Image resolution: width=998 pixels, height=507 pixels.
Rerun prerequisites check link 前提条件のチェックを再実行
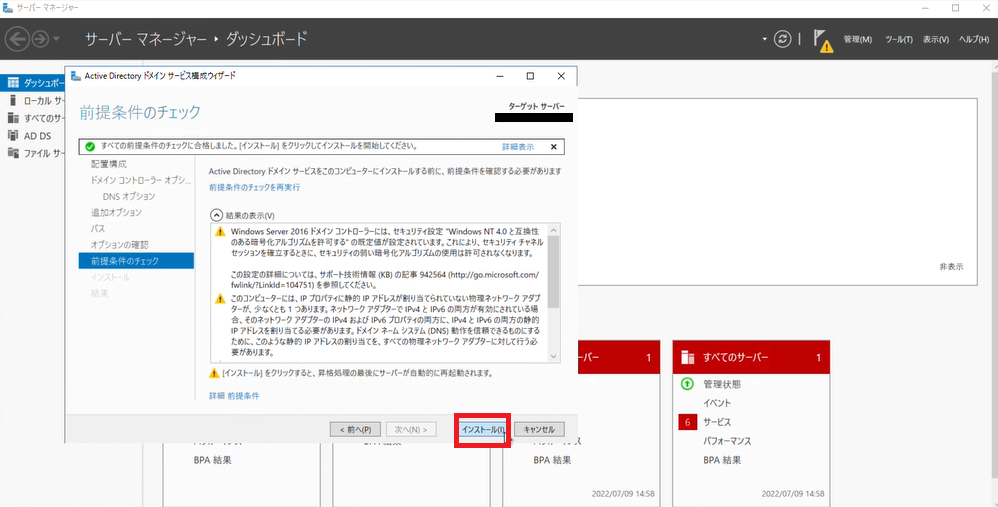coord(255,188)
